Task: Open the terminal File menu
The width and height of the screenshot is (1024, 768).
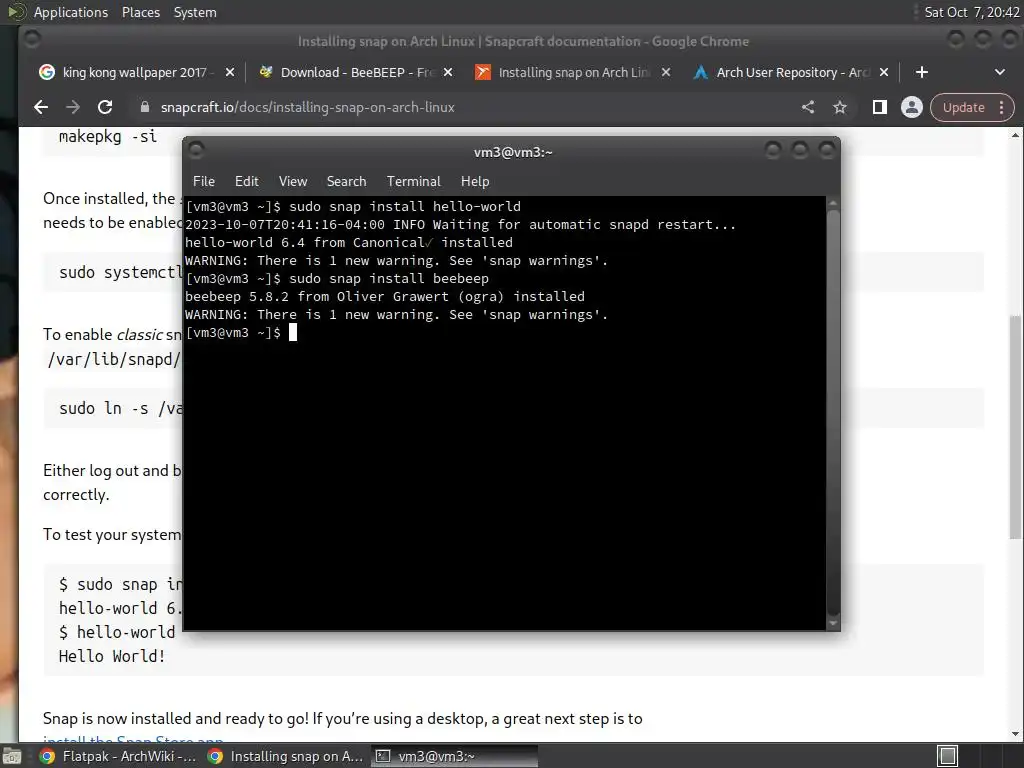Action: tap(204, 182)
